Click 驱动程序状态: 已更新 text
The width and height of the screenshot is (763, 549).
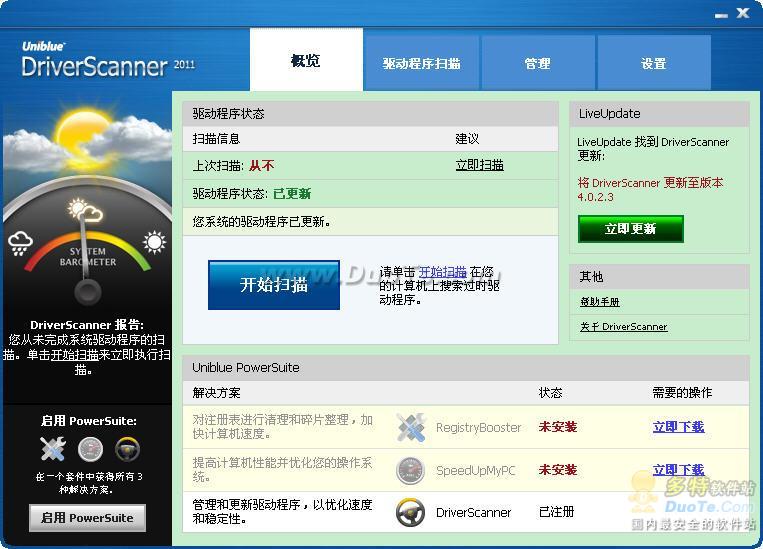coord(252,194)
